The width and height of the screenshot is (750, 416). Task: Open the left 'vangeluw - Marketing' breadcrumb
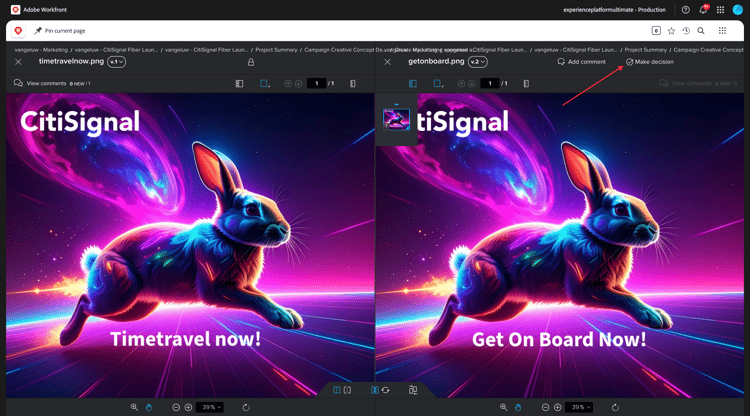(x=41, y=50)
